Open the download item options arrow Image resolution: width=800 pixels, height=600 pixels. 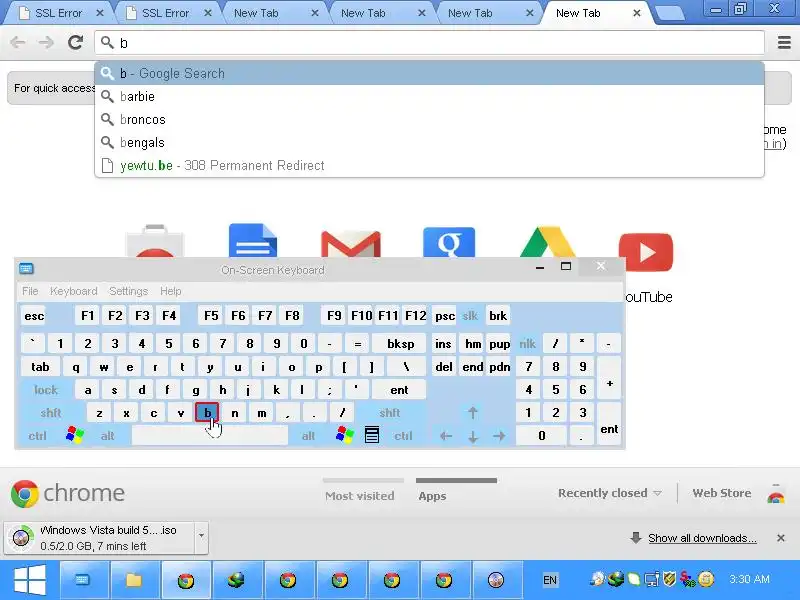[x=201, y=536]
